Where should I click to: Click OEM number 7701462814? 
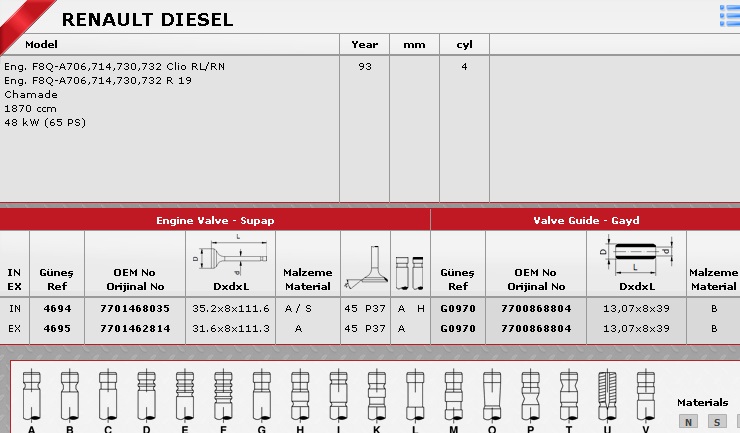[135, 328]
